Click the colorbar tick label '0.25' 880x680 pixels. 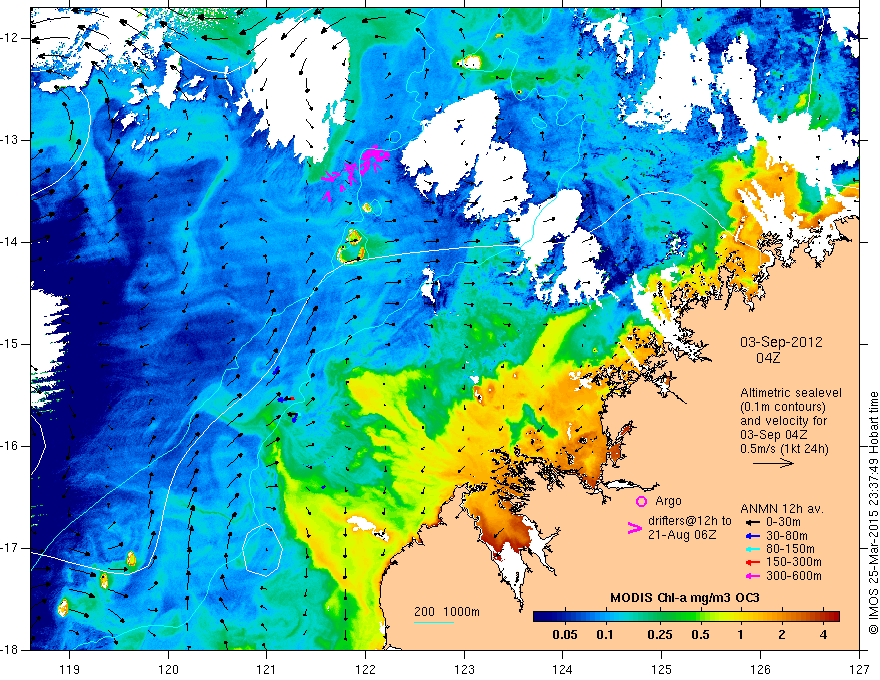(x=659, y=635)
